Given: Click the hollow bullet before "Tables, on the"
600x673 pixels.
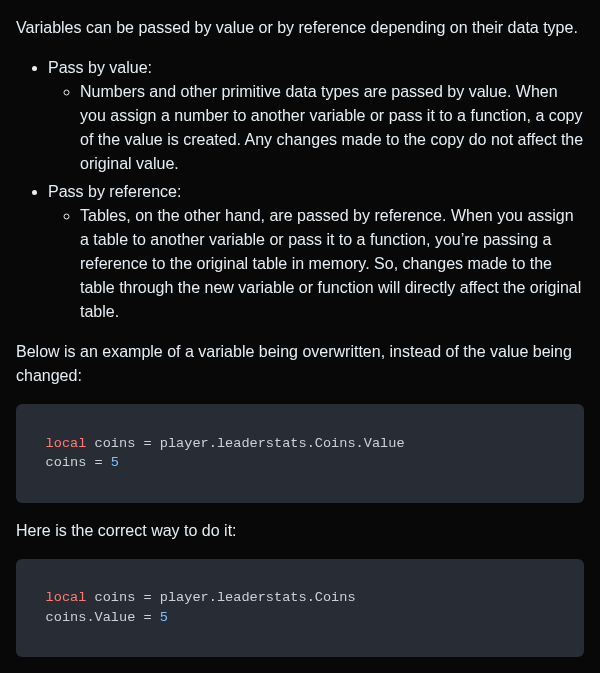Looking at the screenshot, I should [66, 216].
